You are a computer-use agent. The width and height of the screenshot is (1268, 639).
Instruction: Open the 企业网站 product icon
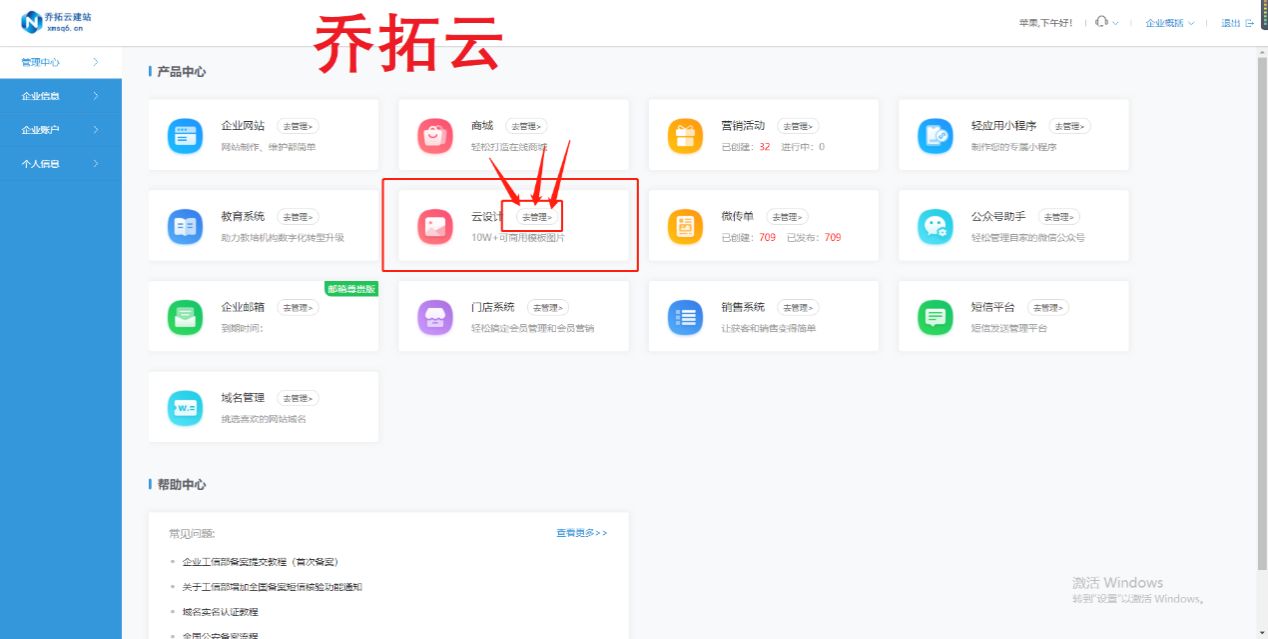coord(185,134)
